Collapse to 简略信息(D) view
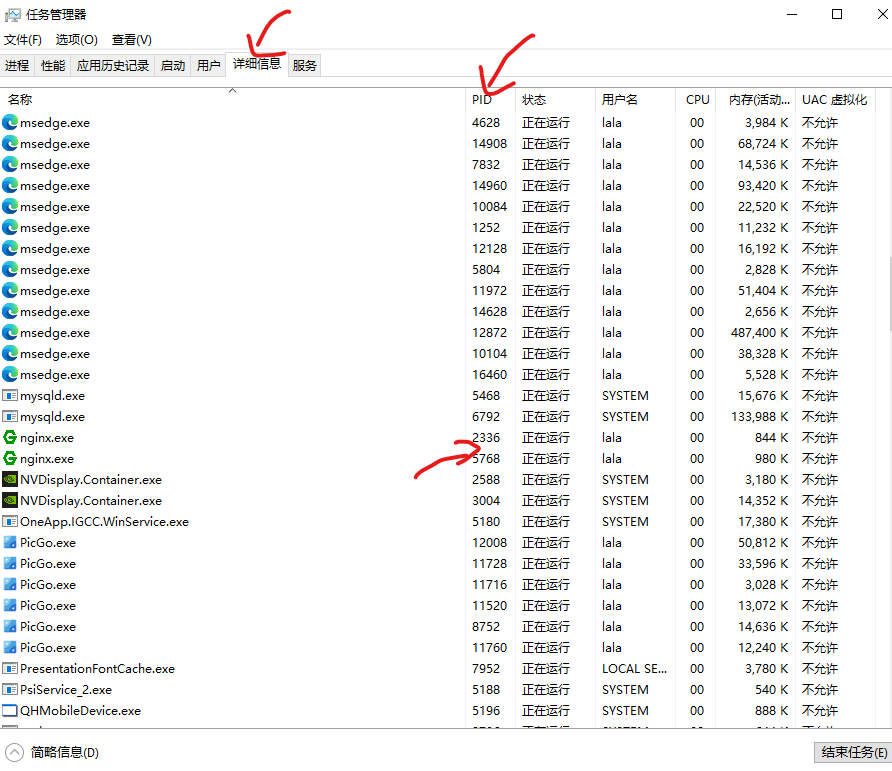Viewport: 892px width, 771px height. (x=52, y=752)
